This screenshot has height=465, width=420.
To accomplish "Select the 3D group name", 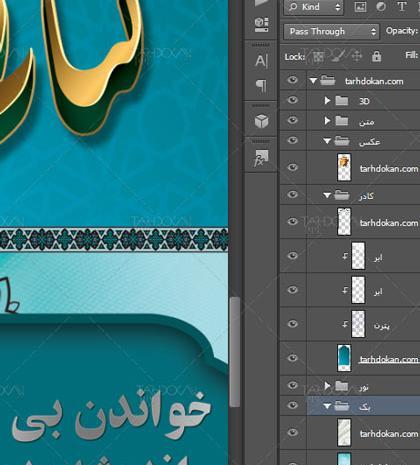I will coord(364,101).
